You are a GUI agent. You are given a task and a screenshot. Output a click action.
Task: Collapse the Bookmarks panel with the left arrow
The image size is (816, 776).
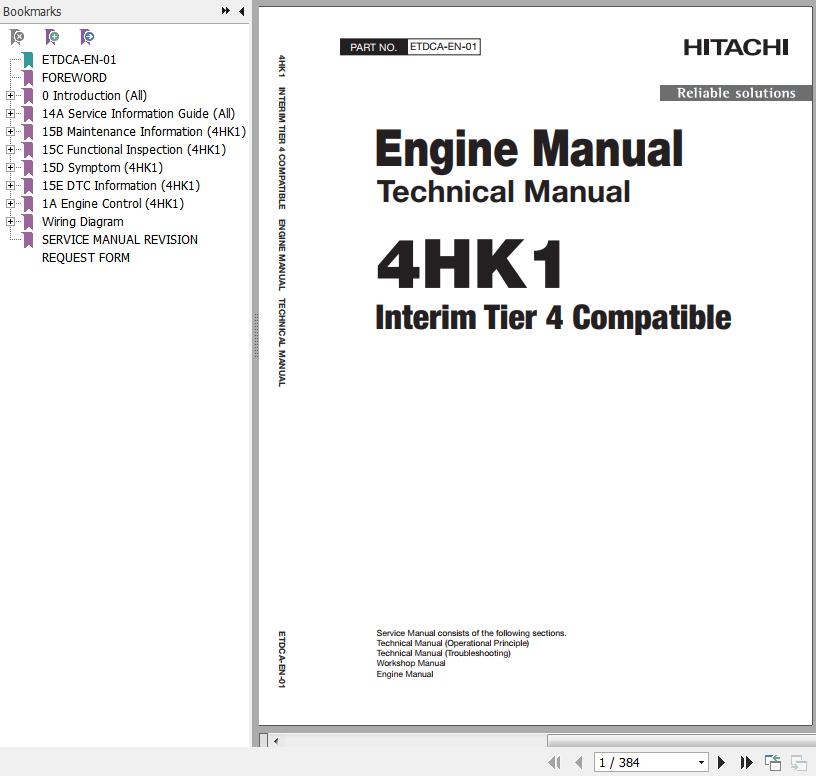tap(241, 11)
